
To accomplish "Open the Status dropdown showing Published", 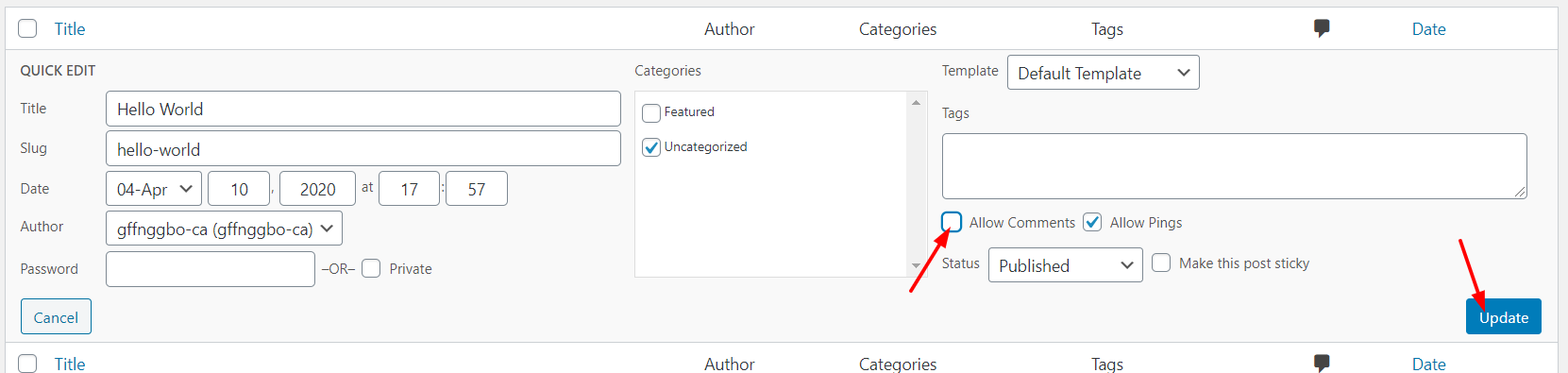I will pos(1066,265).
